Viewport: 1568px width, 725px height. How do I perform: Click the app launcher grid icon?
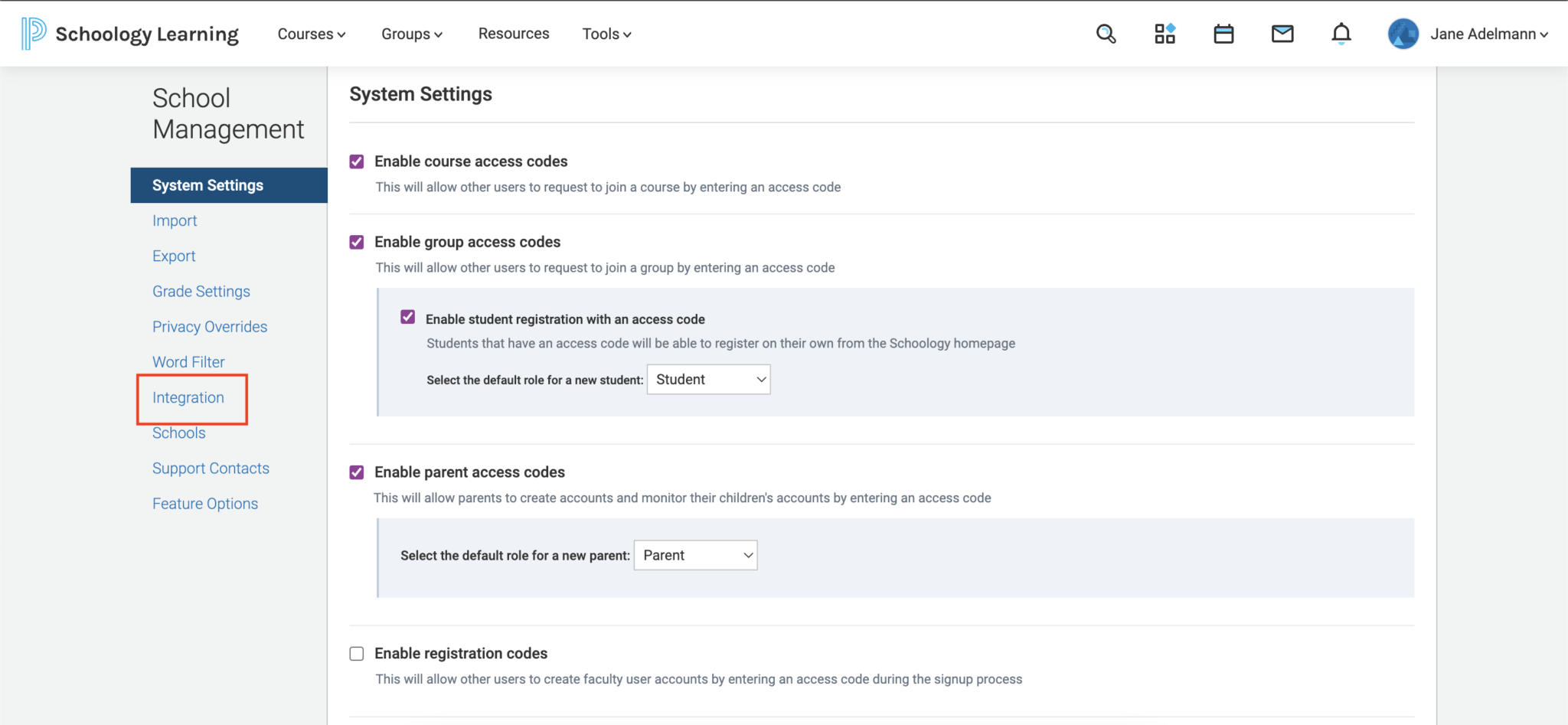pos(1164,33)
